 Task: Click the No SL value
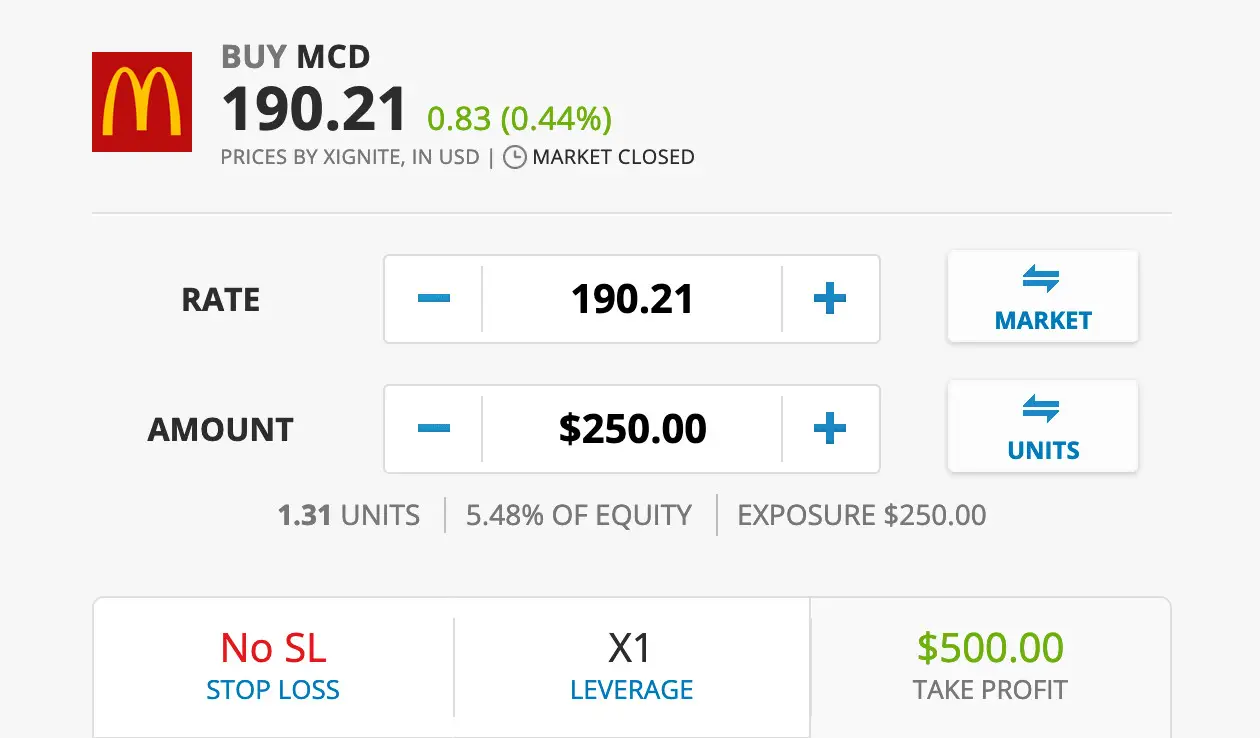pyautogui.click(x=273, y=648)
